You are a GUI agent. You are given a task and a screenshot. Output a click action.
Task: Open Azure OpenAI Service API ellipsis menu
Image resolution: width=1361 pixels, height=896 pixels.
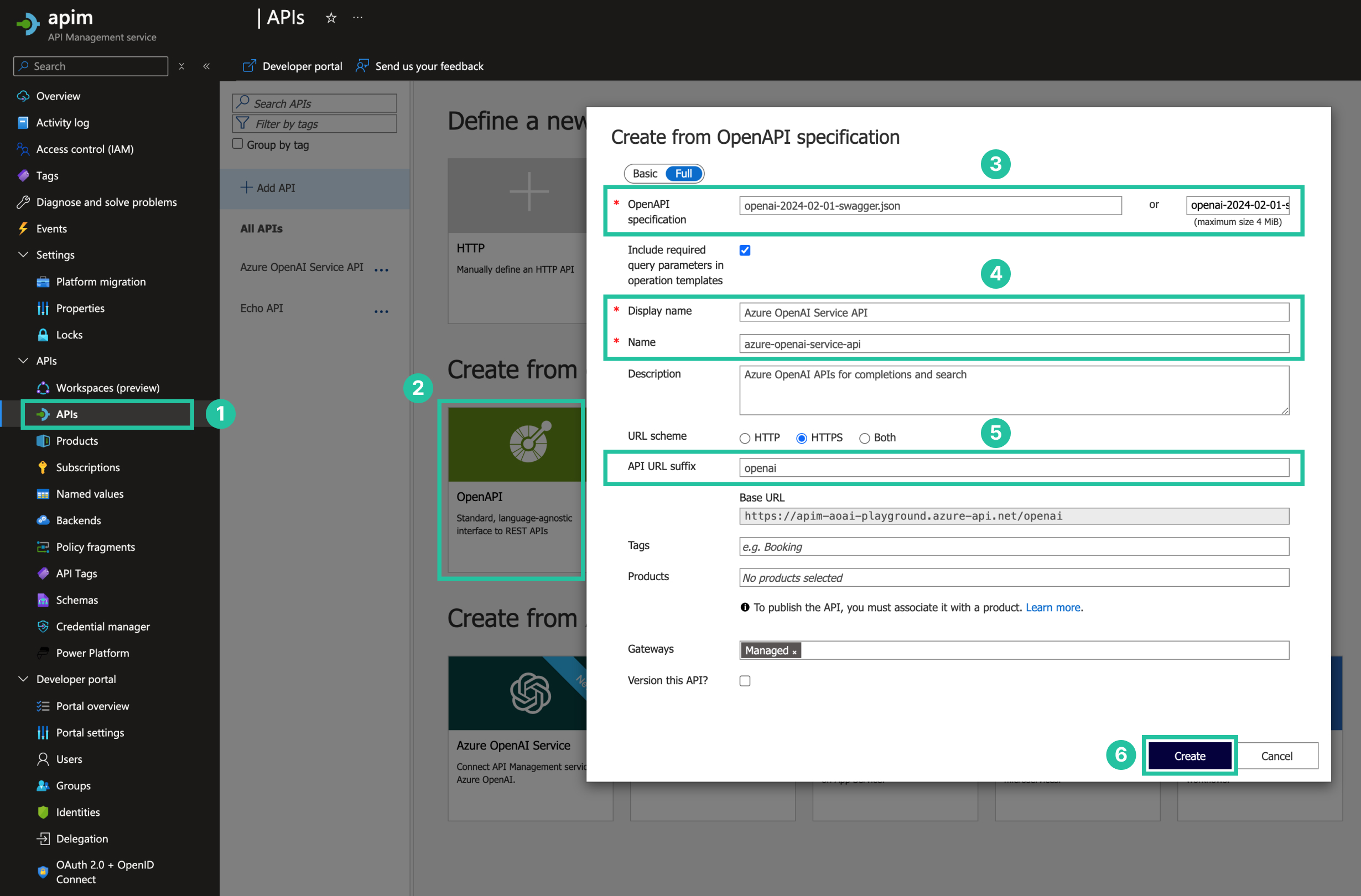point(381,269)
